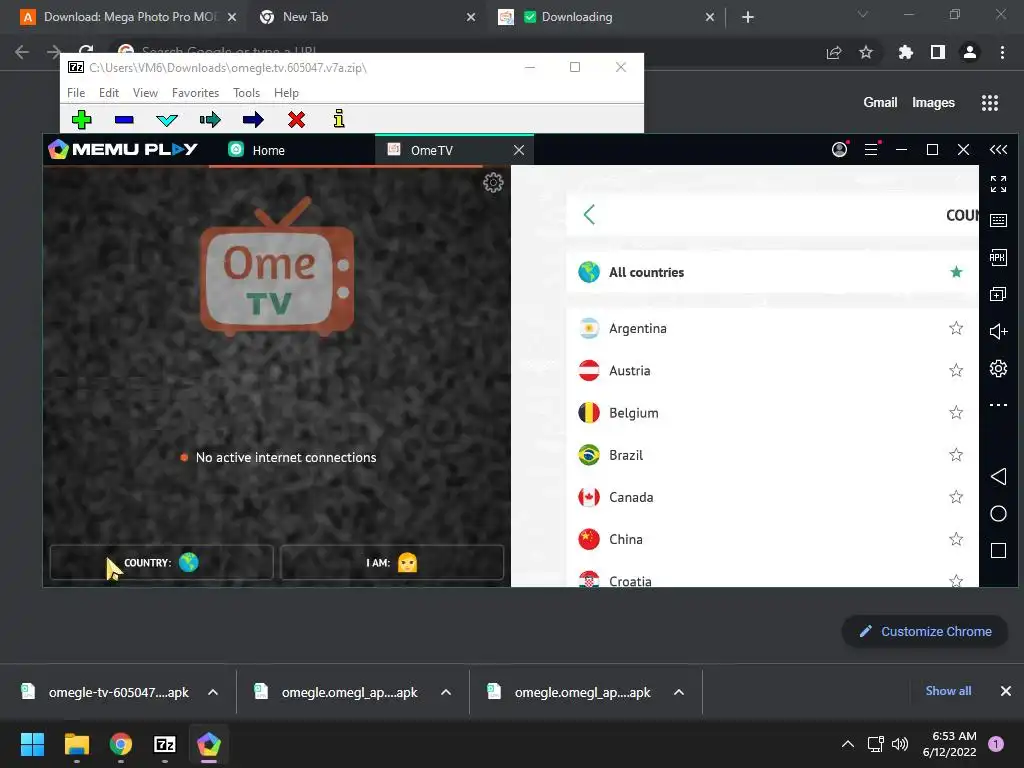
Task: Open the I AM gender selector
Action: [392, 562]
